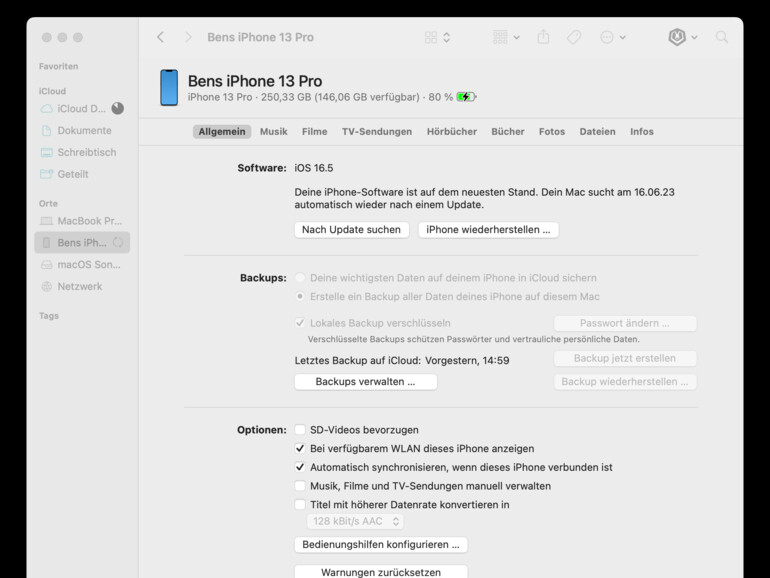Click the MacBook Pro laptop icon

click(46, 221)
